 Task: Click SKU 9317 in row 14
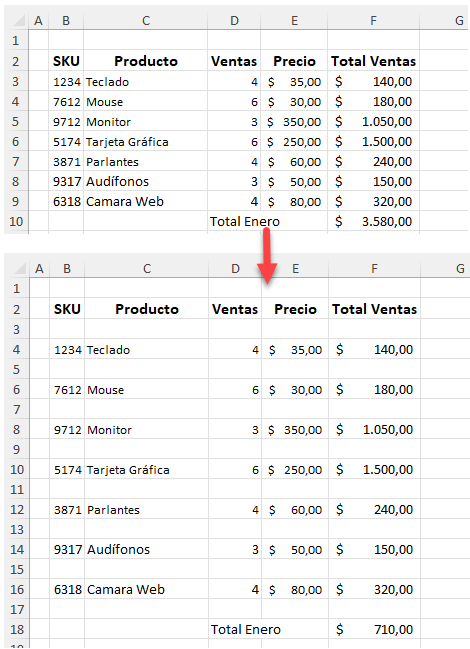[67, 550]
